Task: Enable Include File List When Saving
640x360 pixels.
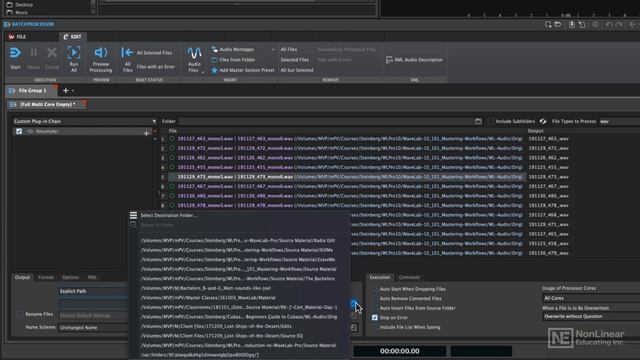Action: tap(375, 327)
